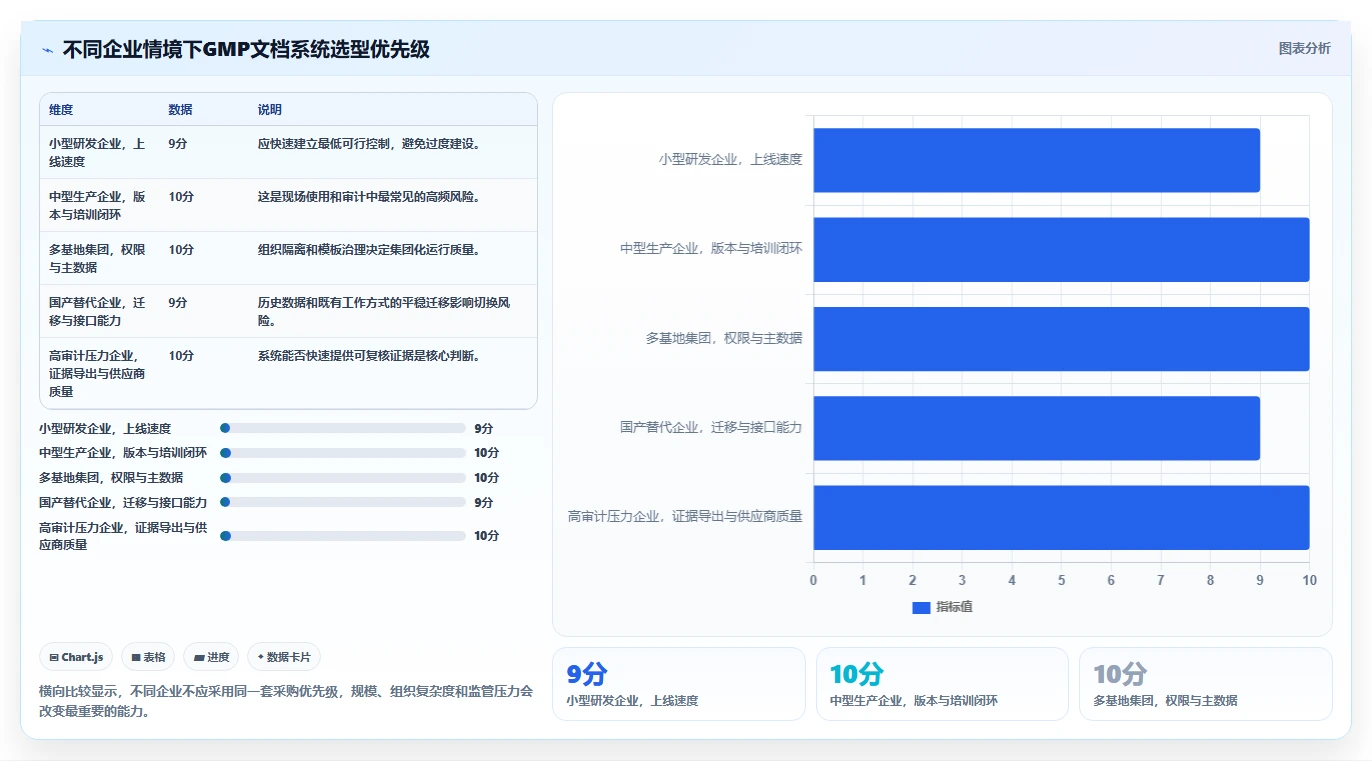1372x761 pixels.
Task: Click progress bar for 国产替代企业，迁移与接口能力
Action: tap(343, 502)
